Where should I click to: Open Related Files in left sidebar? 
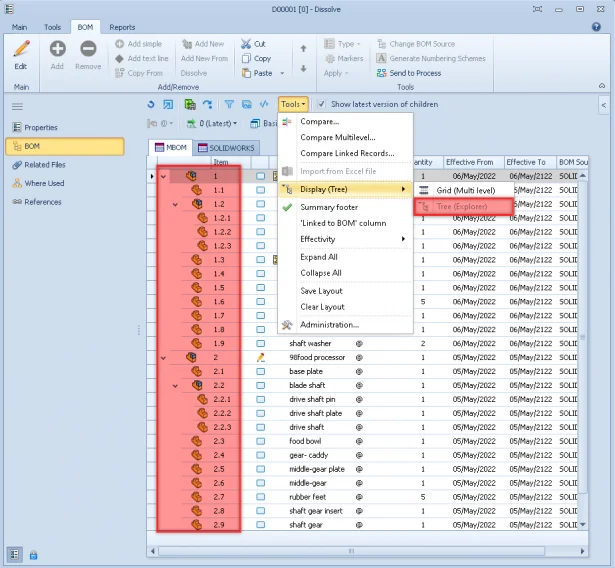pos(44,165)
